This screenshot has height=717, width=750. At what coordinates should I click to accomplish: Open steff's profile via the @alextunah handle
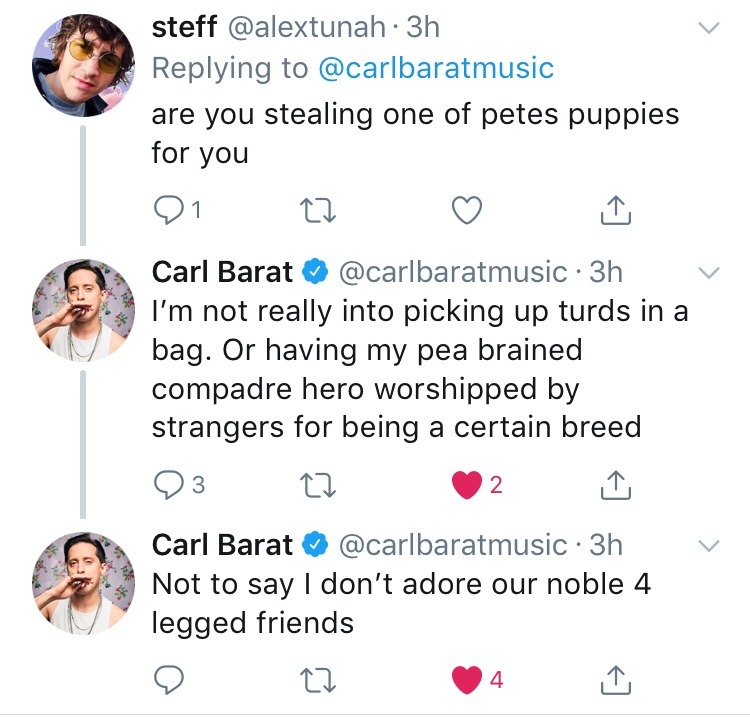tap(306, 27)
